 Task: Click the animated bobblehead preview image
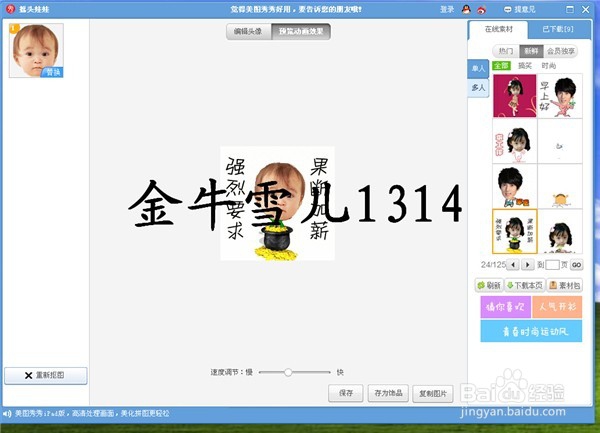pyautogui.click(x=277, y=203)
